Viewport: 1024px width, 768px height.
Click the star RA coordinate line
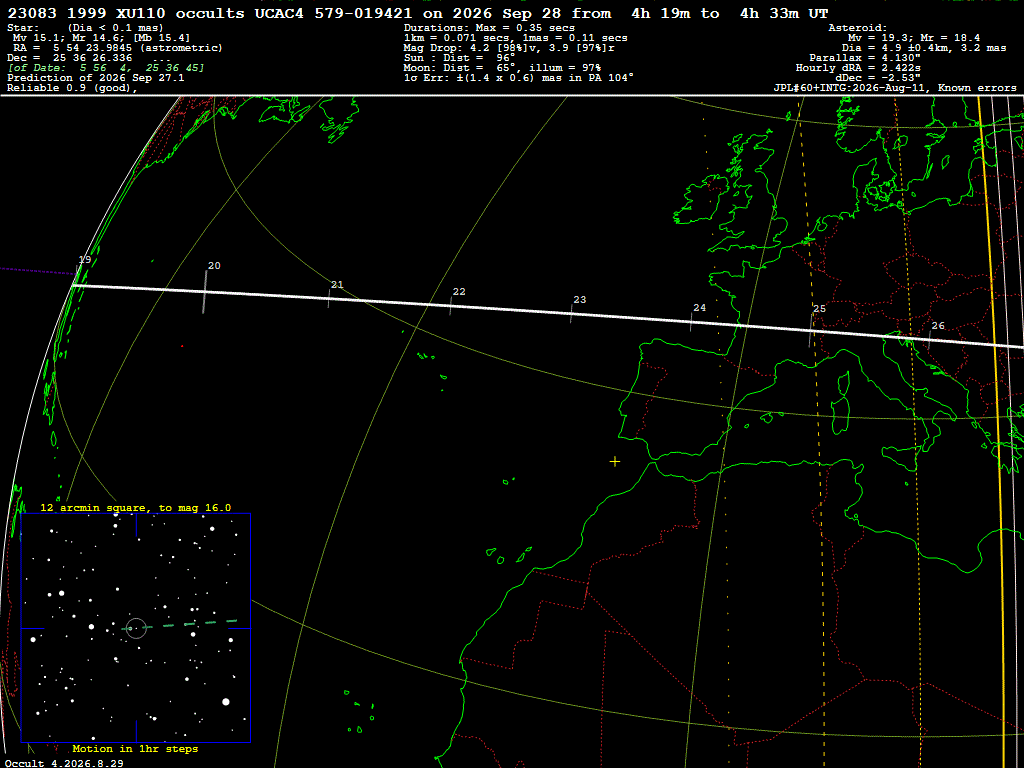click(x=118, y=48)
